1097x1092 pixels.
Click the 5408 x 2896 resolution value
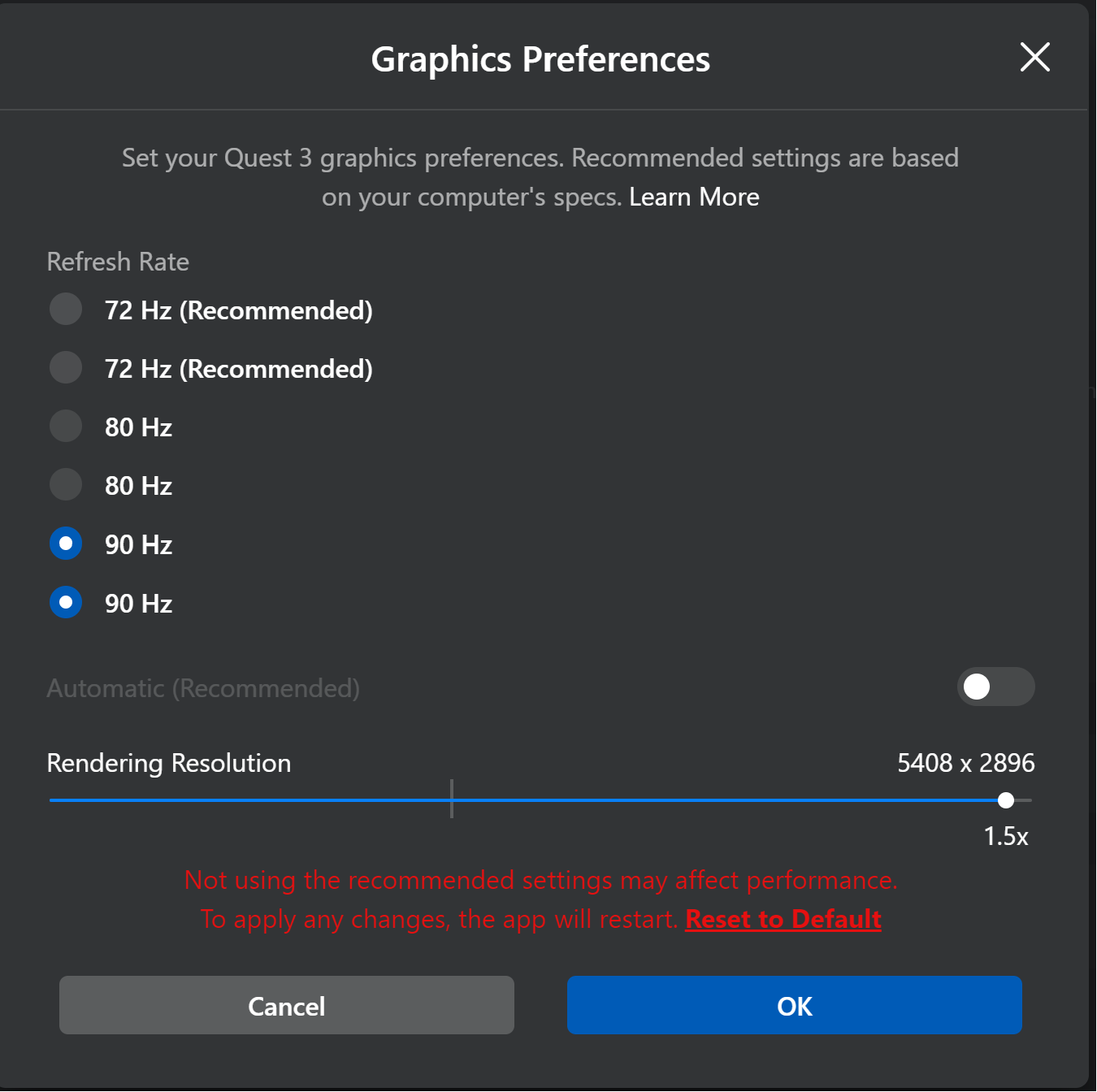pos(965,763)
